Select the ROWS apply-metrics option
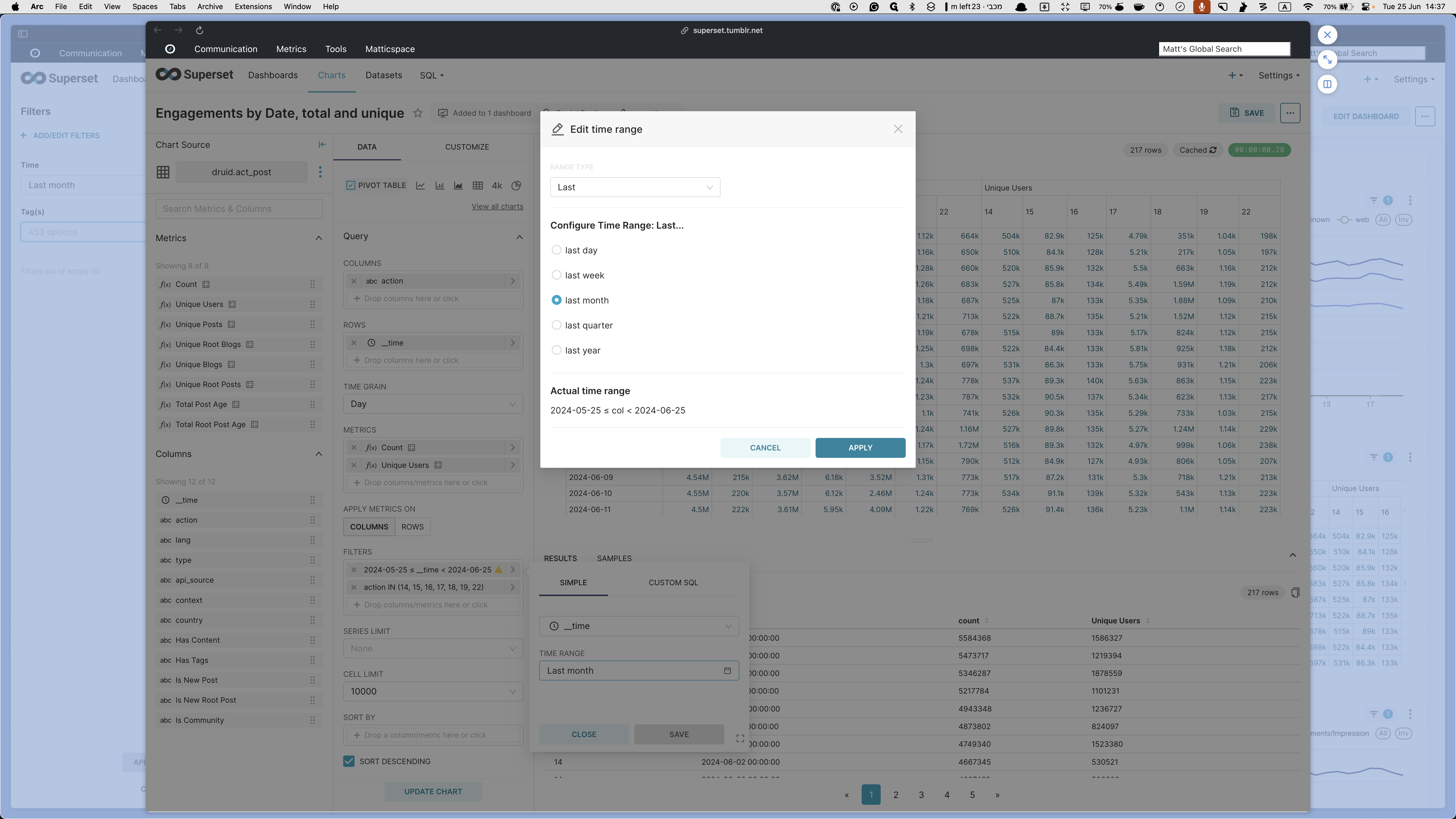Screen dimensions: 1456x819 point(412,527)
